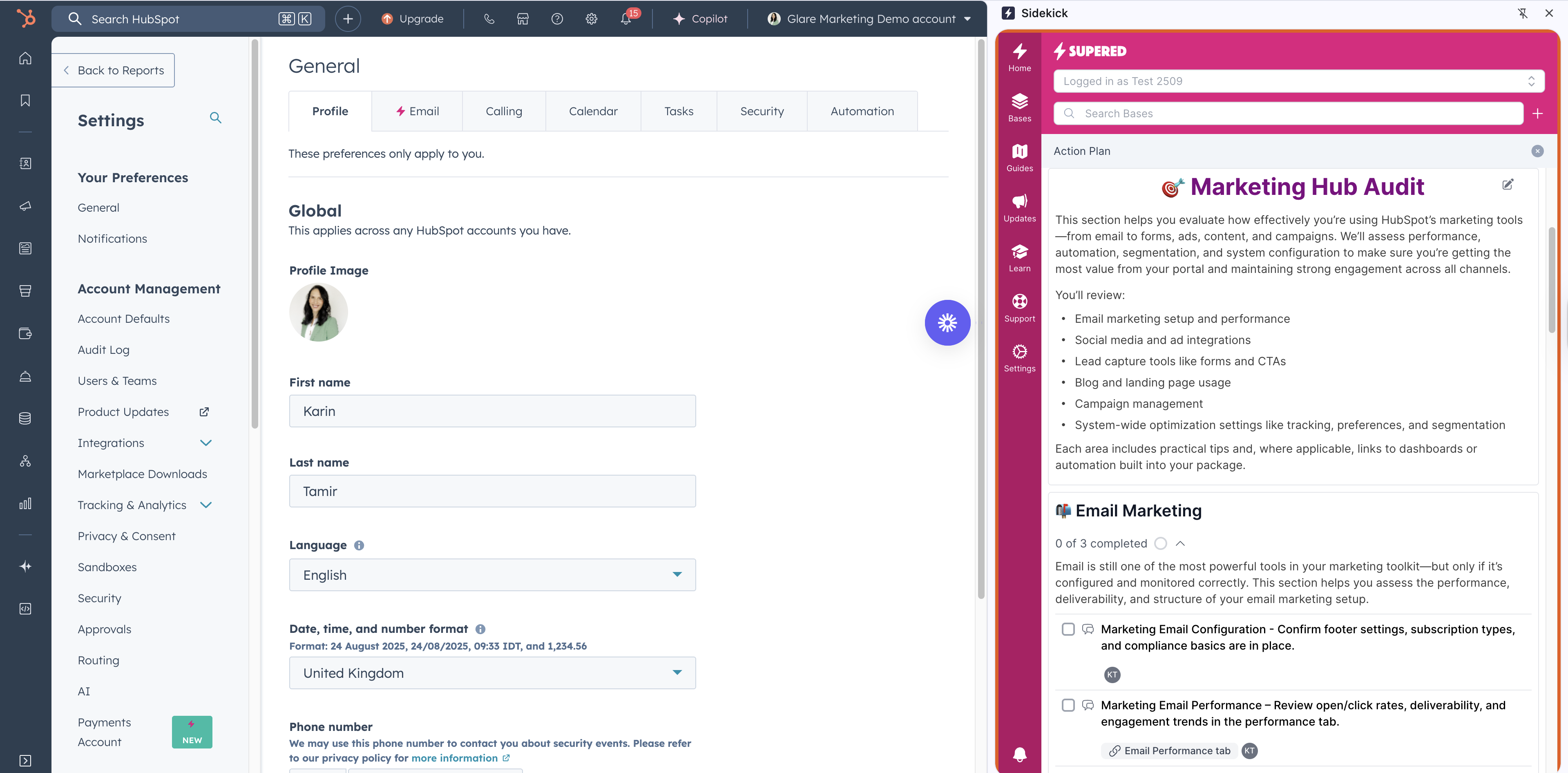Click the profile image photo

click(318, 312)
